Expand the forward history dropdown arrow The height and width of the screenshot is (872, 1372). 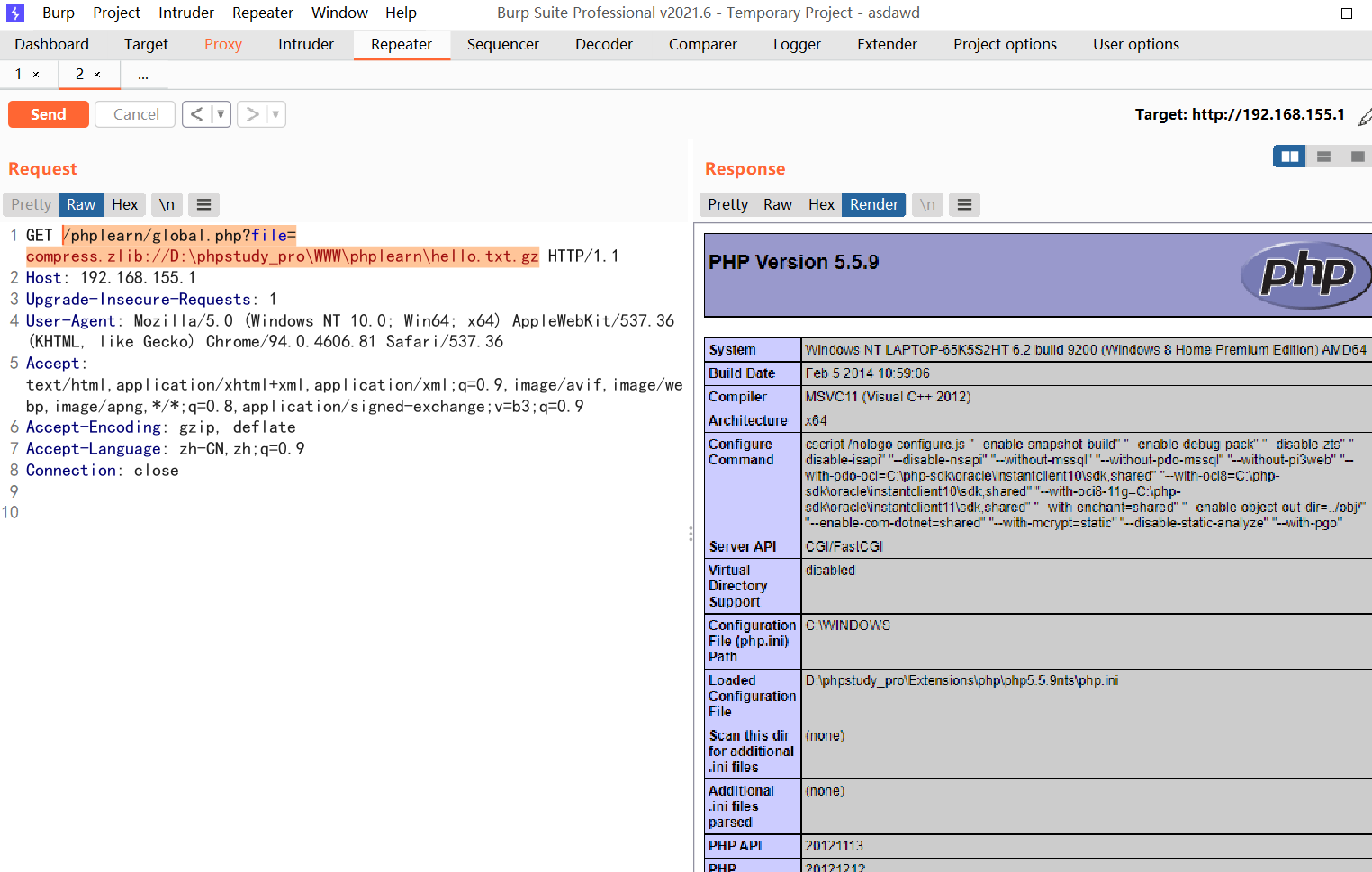coord(275,114)
